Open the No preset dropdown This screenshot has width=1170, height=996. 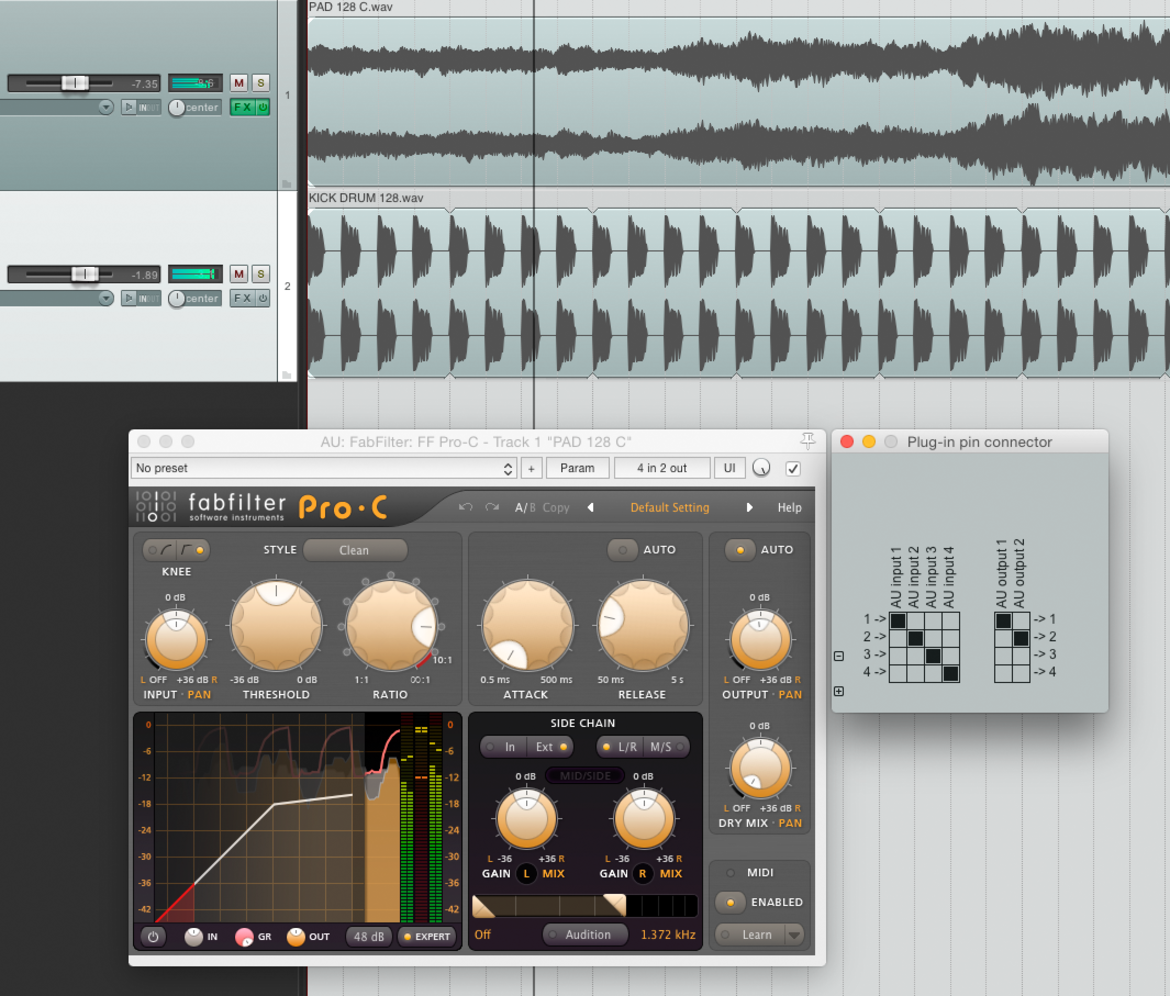point(324,468)
